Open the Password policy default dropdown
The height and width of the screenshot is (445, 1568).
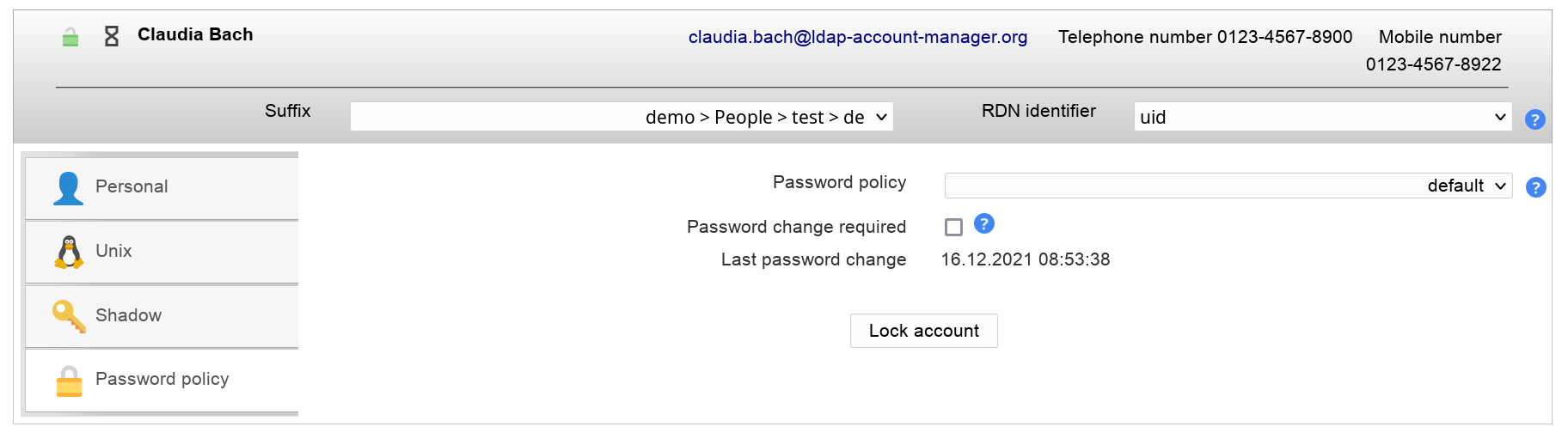1228,186
